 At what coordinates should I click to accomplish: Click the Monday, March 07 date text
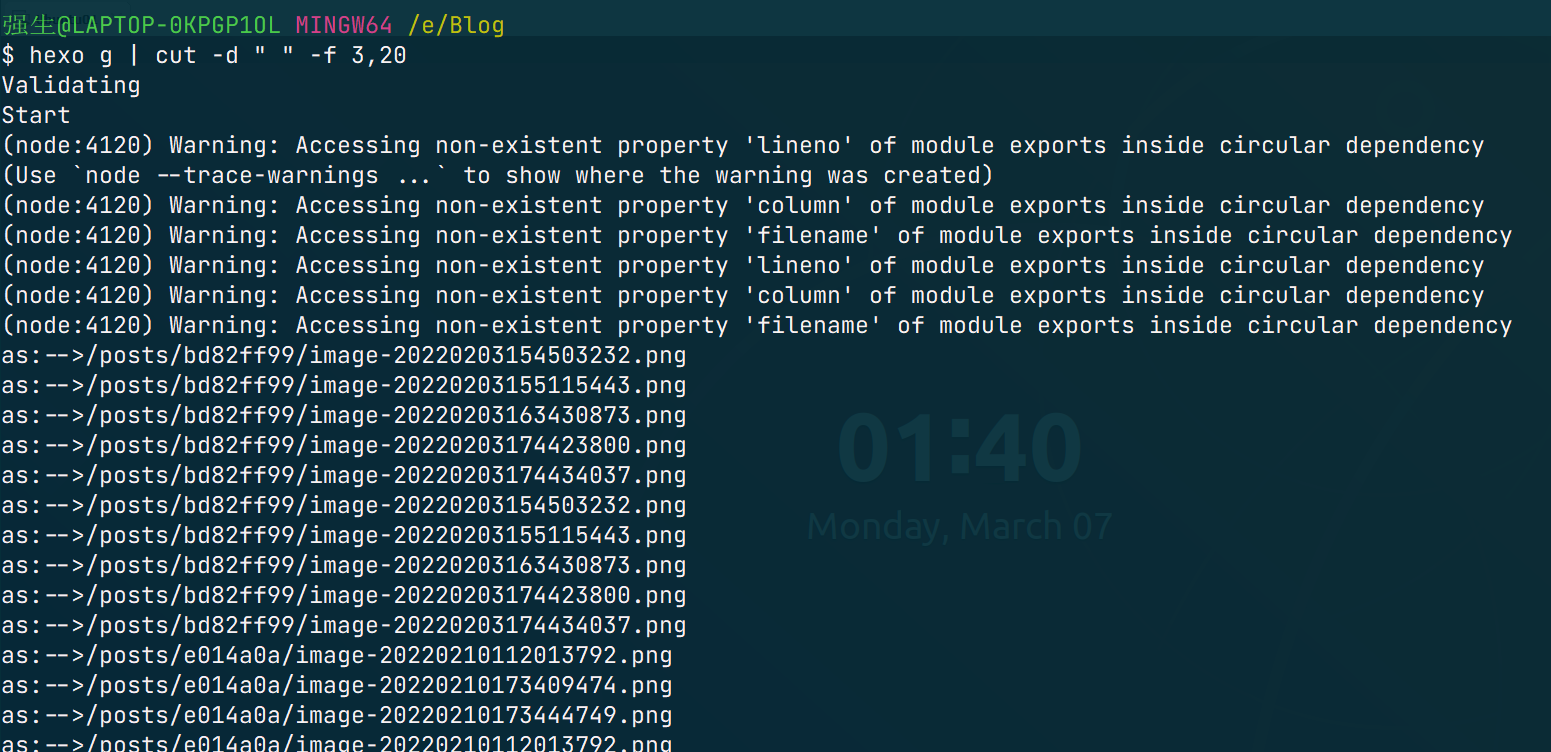pyautogui.click(x=960, y=526)
